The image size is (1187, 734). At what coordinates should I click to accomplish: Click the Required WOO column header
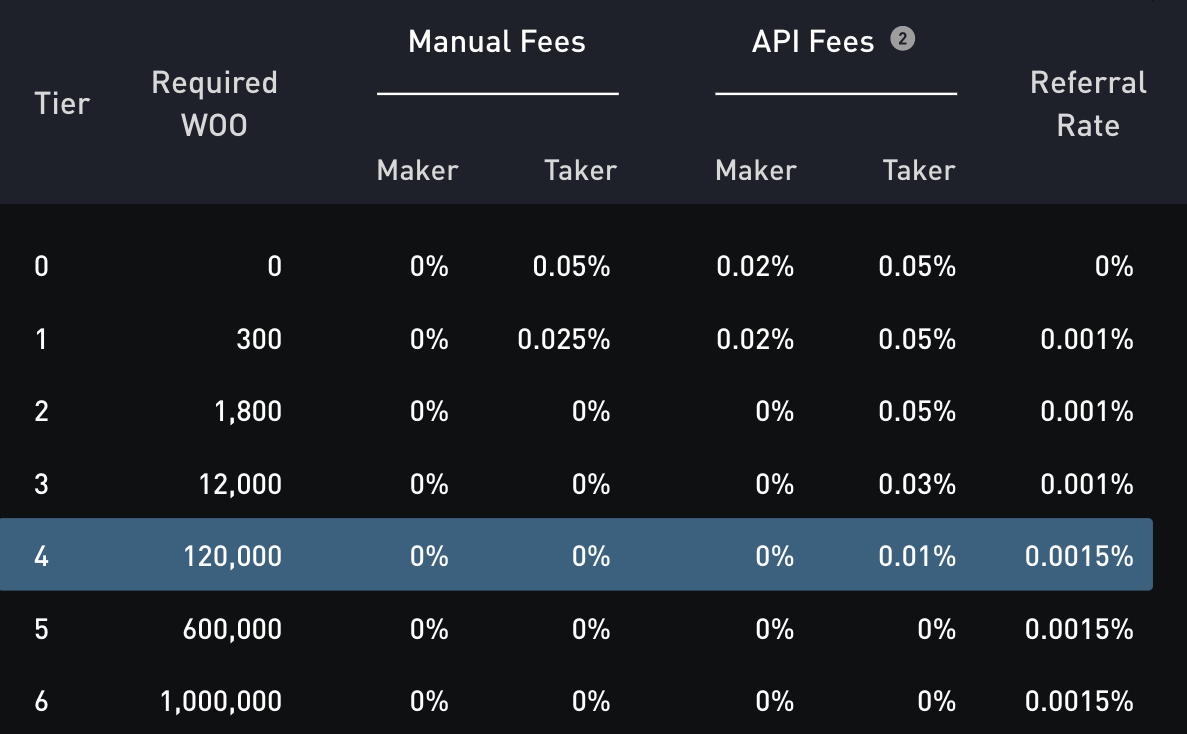point(214,104)
